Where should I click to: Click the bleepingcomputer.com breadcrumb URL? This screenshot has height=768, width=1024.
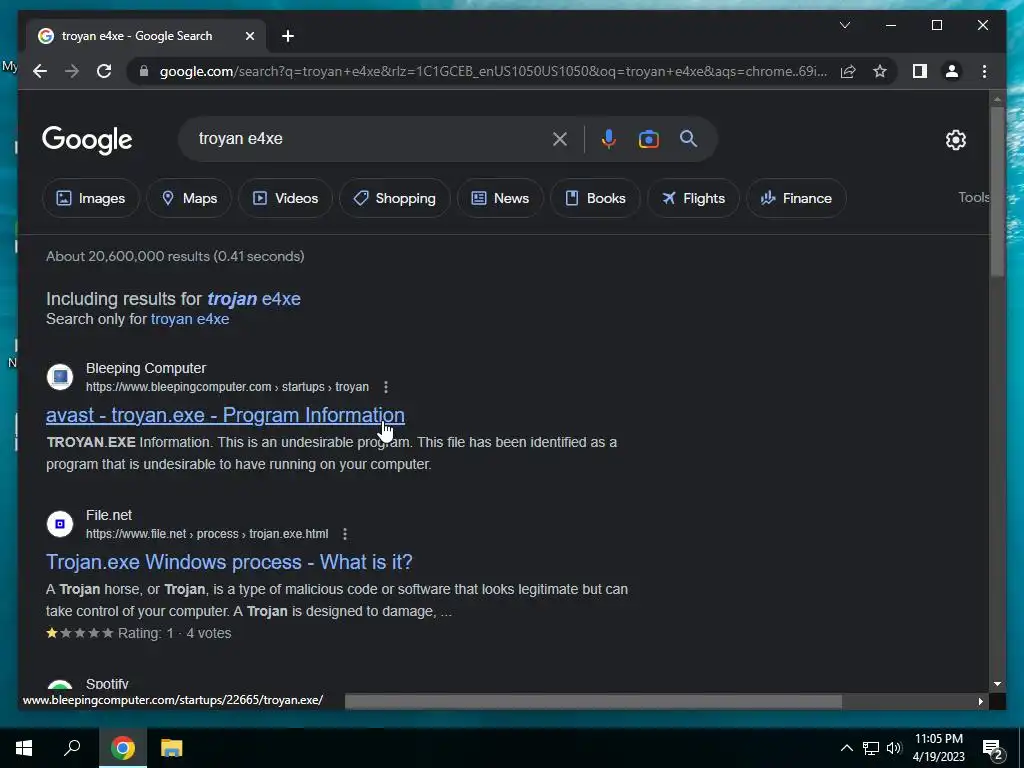(x=227, y=387)
